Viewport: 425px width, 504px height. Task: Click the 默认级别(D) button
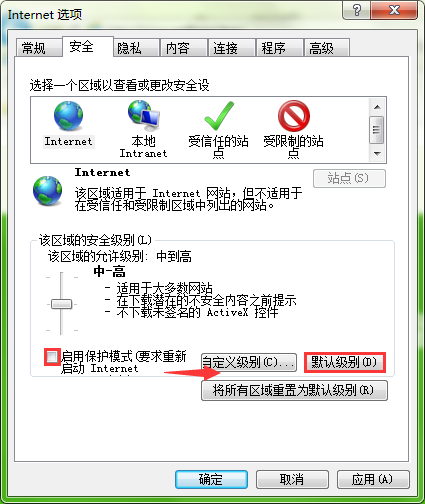tap(345, 362)
